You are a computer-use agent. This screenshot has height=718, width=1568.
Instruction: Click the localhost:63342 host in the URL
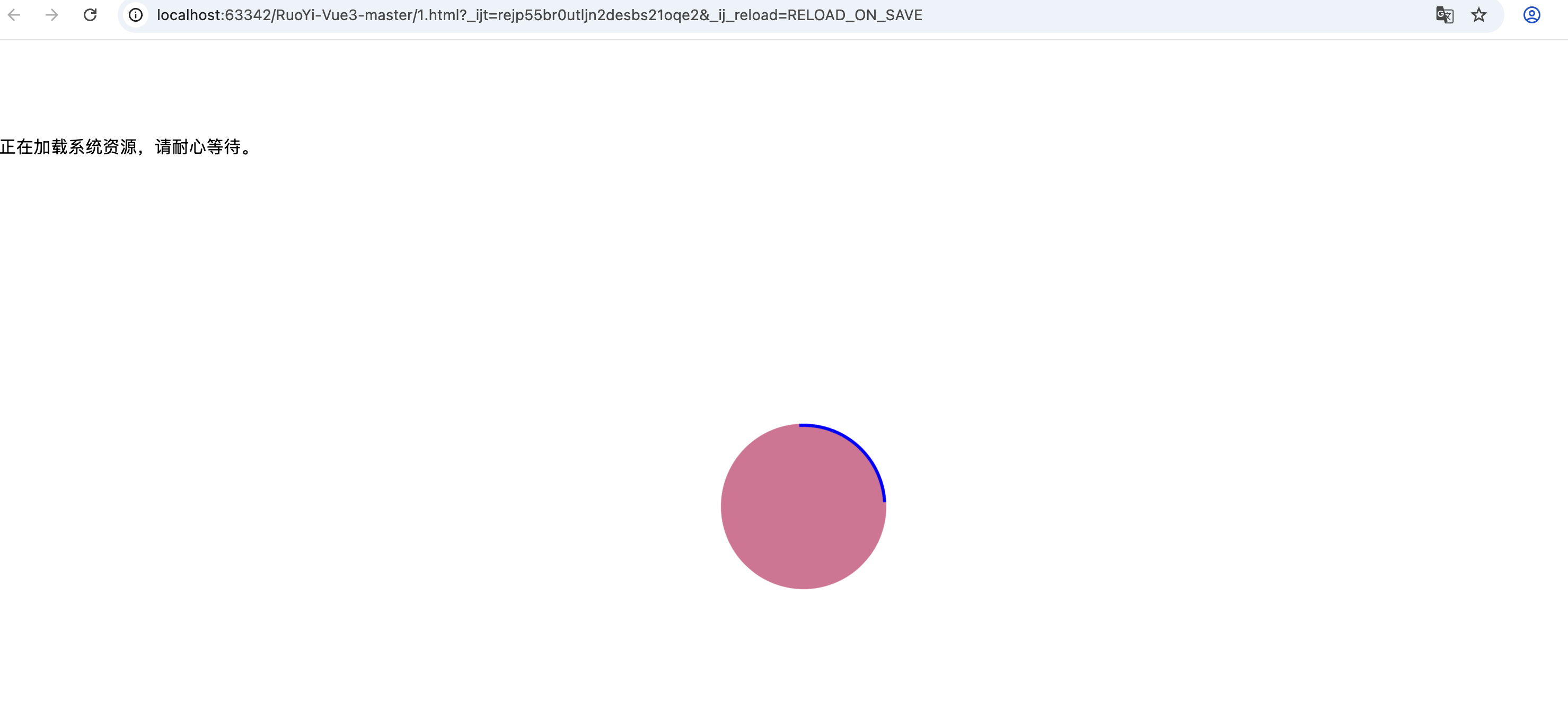coord(213,15)
